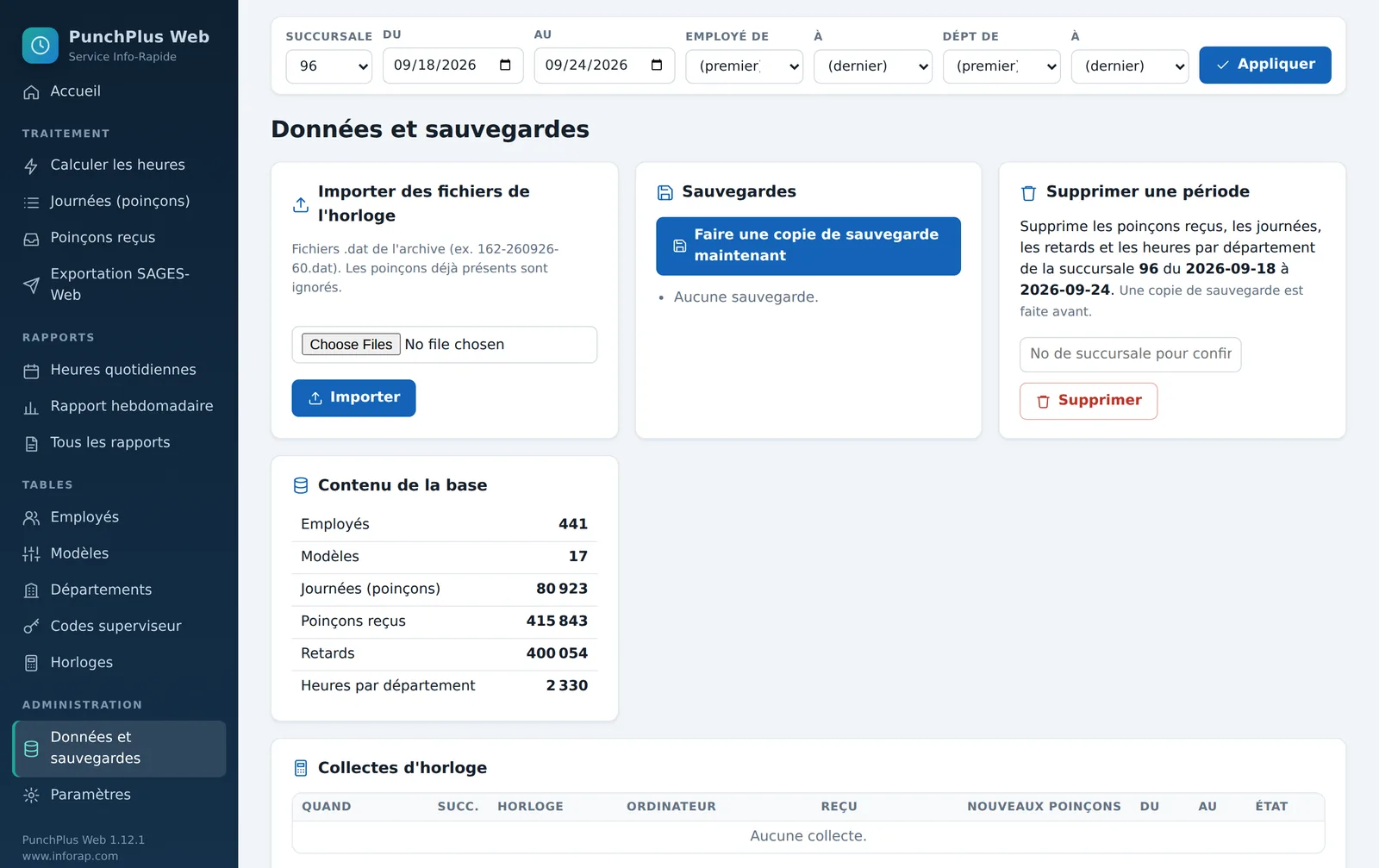1379x868 pixels.
Task: Click the home icon beside Accueil
Action: [31, 92]
